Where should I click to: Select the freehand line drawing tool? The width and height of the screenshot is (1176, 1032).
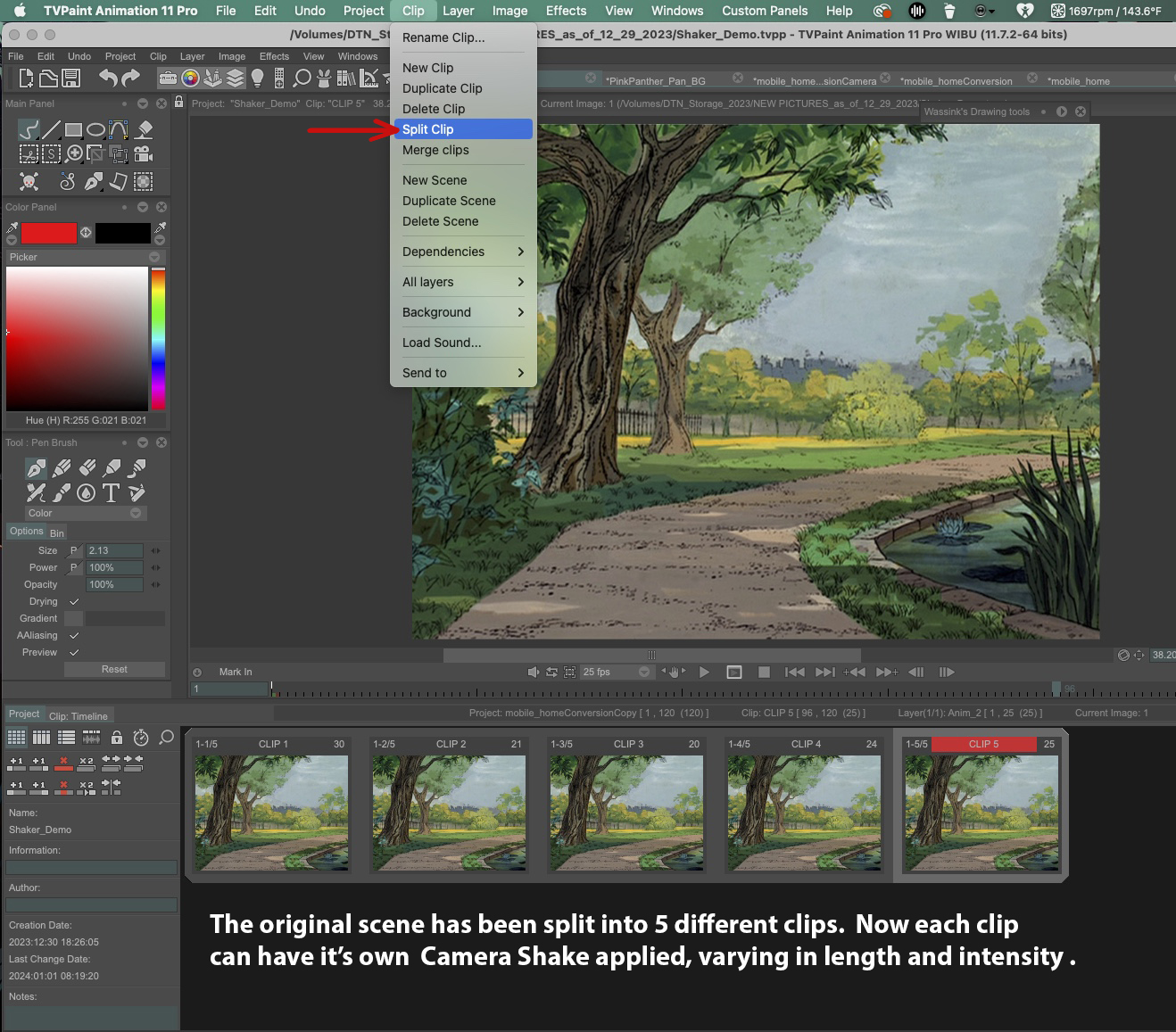pos(29,130)
